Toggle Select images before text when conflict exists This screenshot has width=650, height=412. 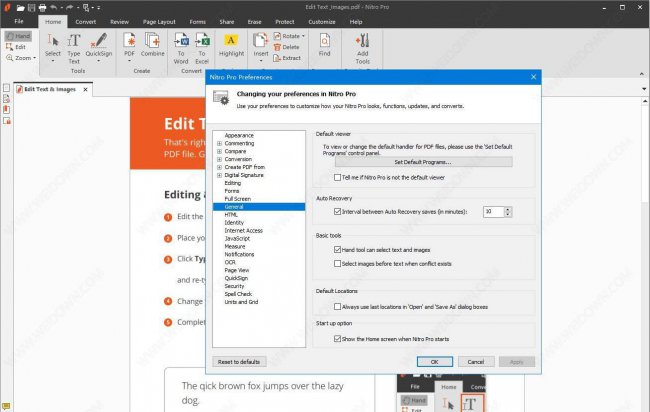pos(337,264)
